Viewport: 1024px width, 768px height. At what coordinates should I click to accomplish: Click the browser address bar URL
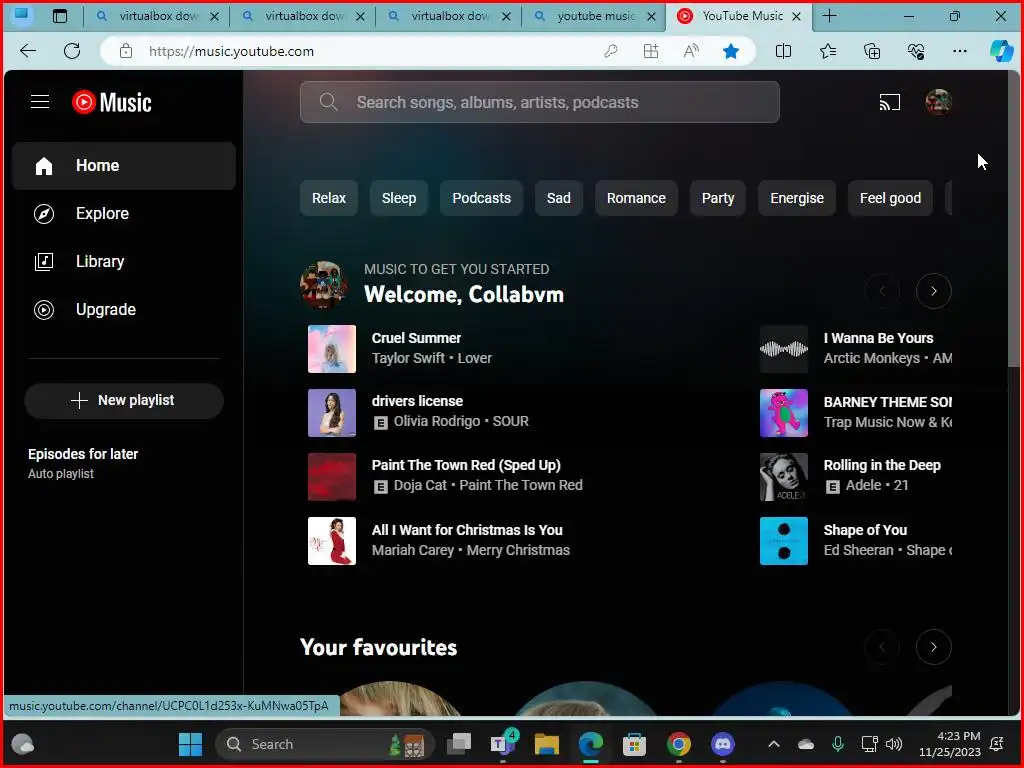tap(231, 51)
